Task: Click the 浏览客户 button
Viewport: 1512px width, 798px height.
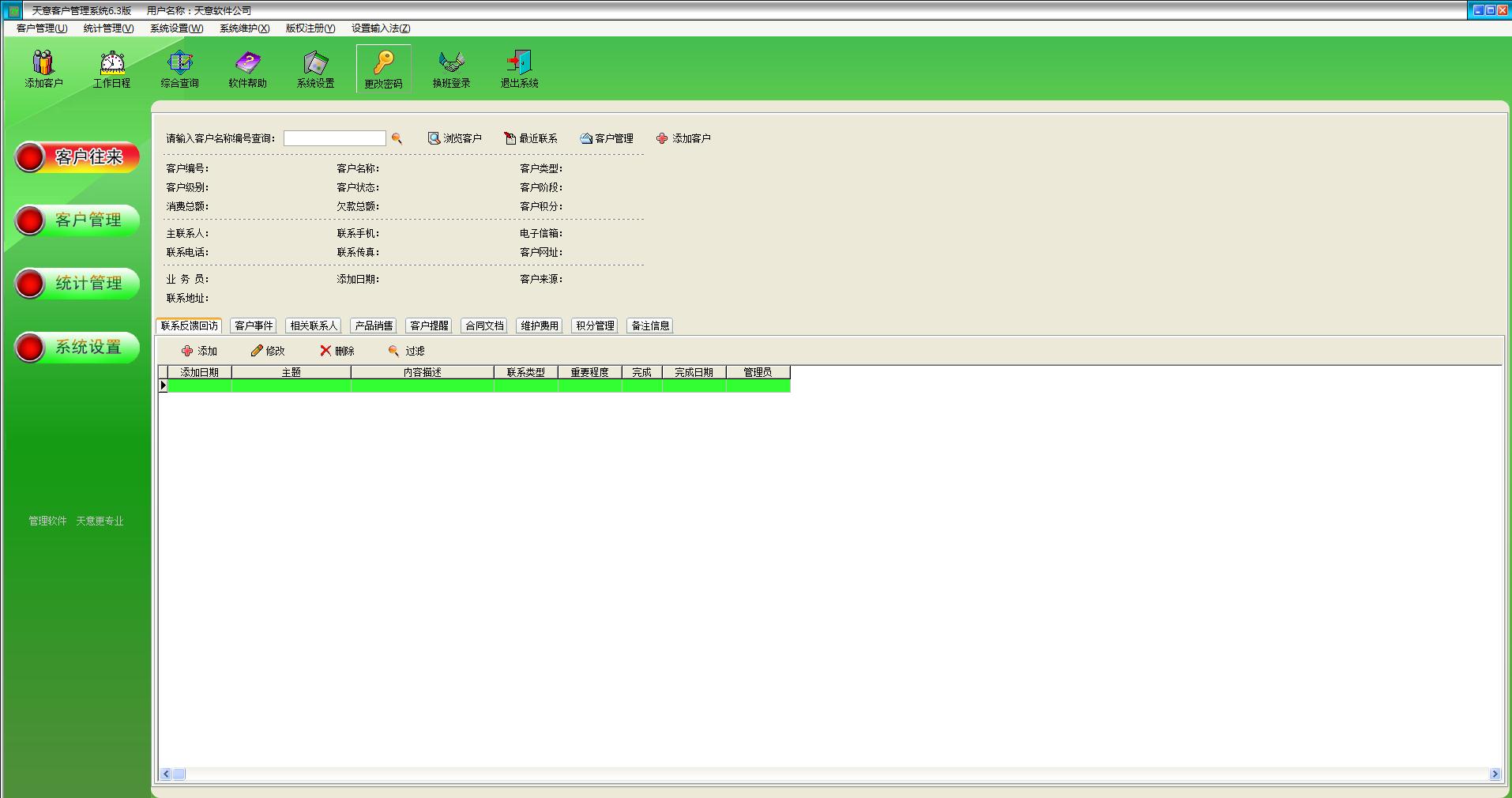Action: (455, 138)
